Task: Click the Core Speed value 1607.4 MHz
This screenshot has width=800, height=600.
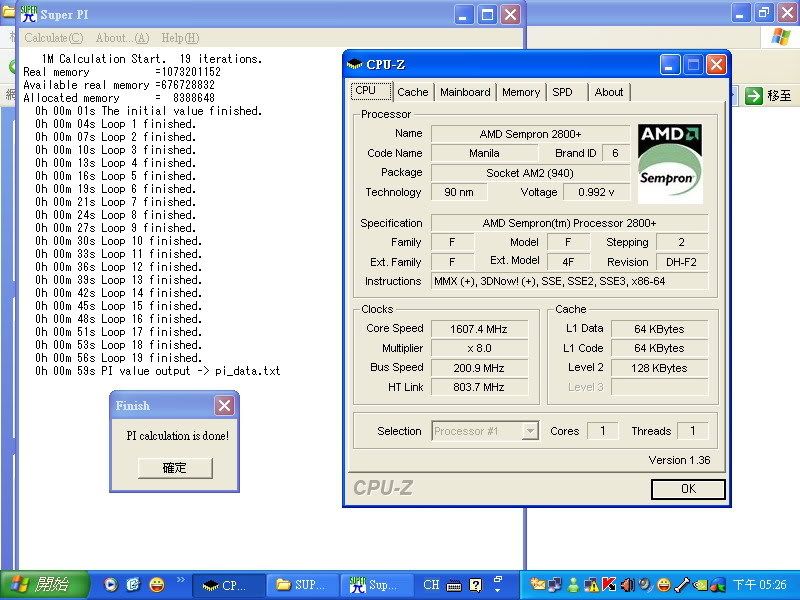Action: click(x=479, y=329)
